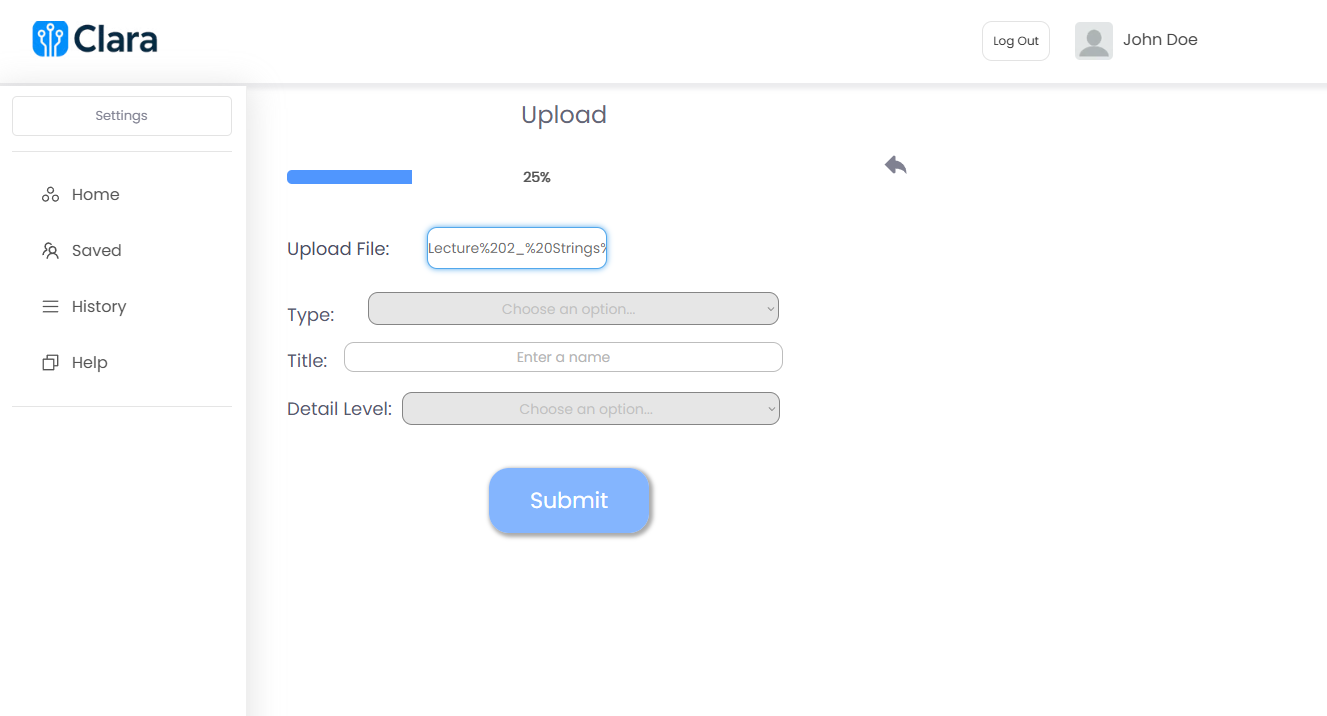Click the 25% upload progress bar
1327x716 pixels.
click(x=350, y=177)
